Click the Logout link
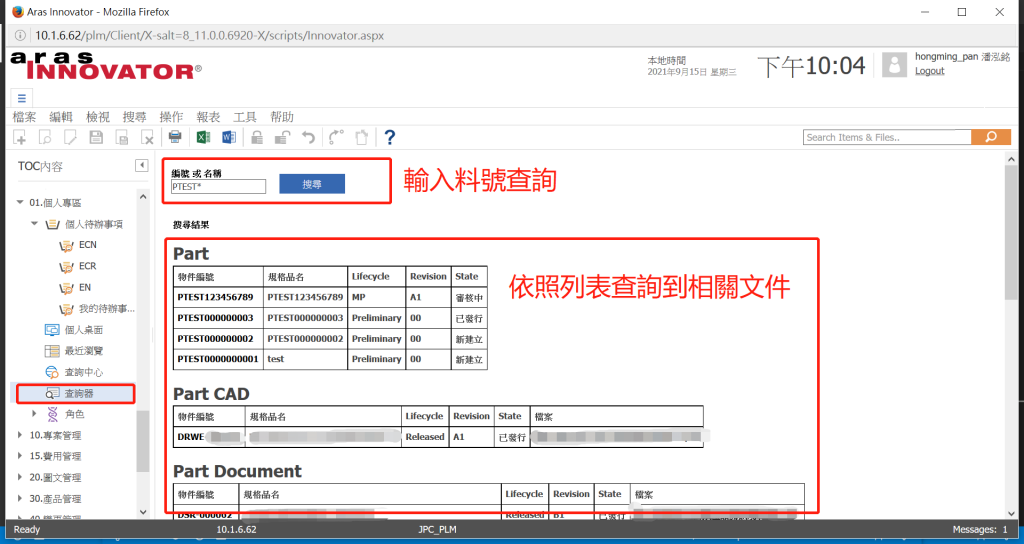 (929, 71)
